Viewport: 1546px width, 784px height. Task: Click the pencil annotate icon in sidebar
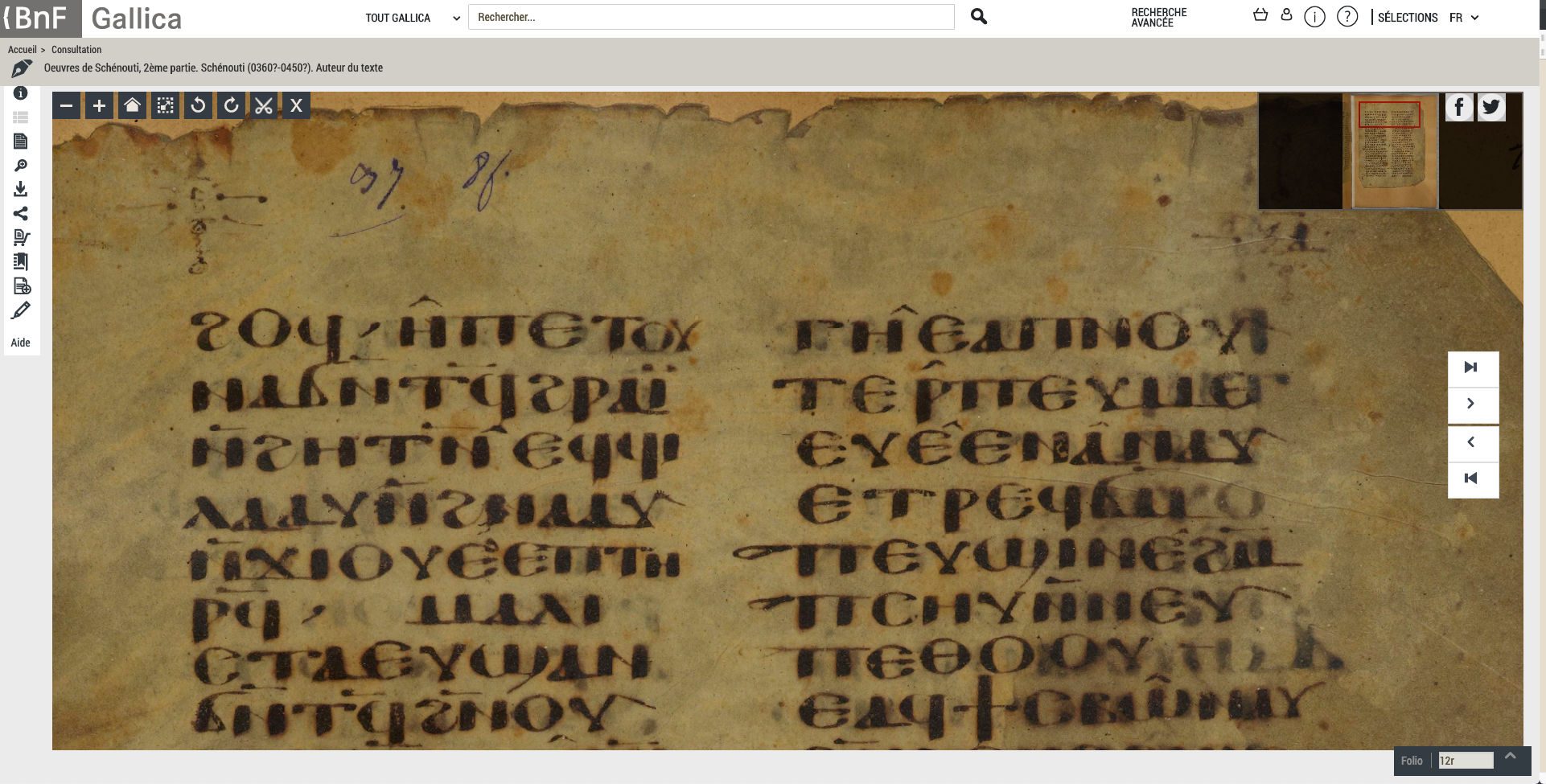pyautogui.click(x=21, y=310)
